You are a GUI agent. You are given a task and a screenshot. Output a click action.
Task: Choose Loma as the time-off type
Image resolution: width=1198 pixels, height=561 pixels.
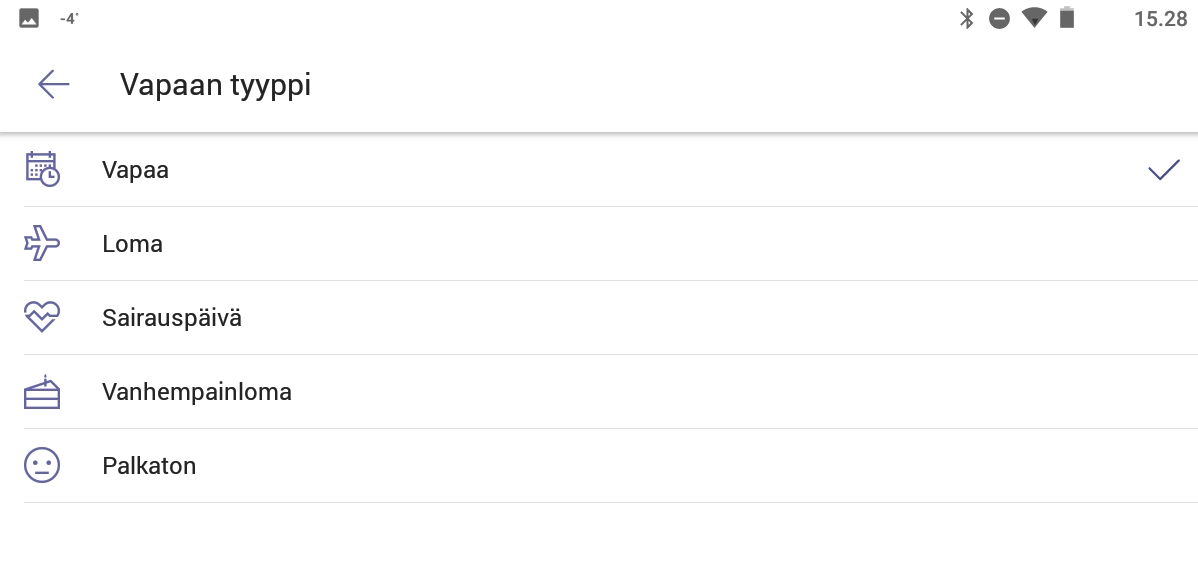click(x=133, y=244)
